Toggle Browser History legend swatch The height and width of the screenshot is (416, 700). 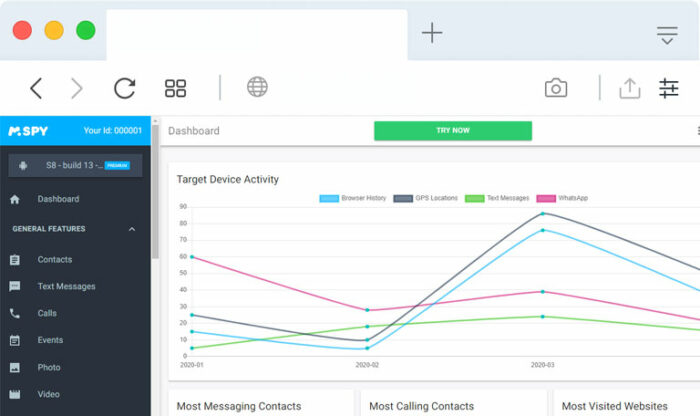click(x=329, y=198)
